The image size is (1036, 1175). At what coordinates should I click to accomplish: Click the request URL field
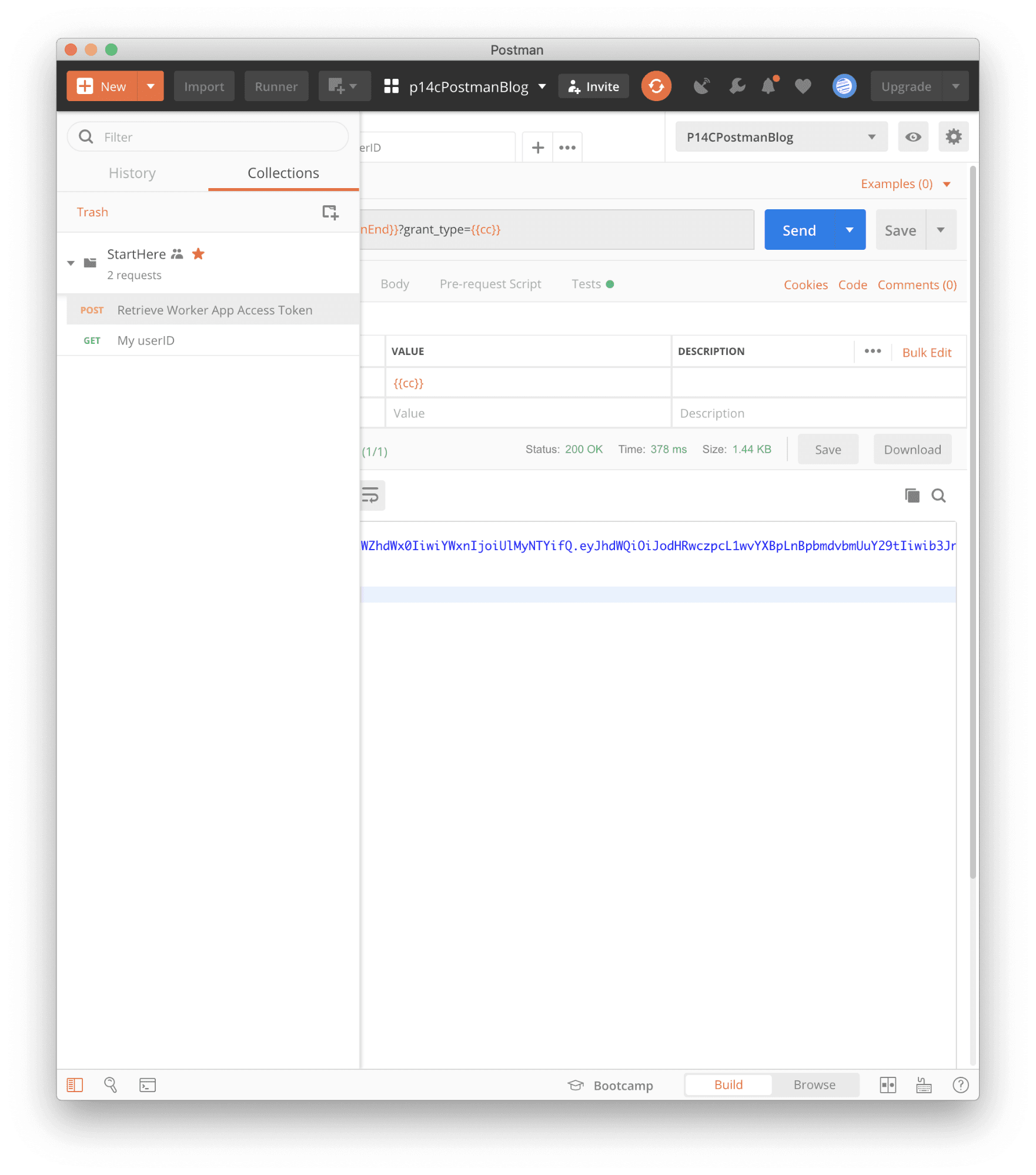click(557, 230)
